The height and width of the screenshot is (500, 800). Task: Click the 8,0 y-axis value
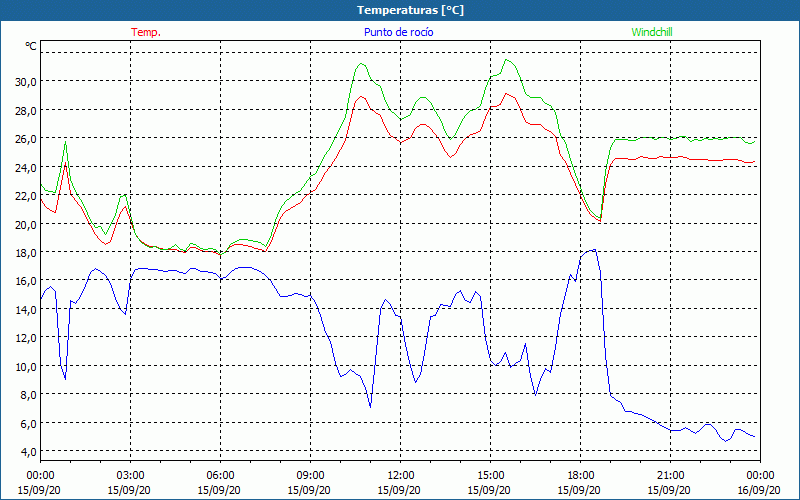(x=28, y=394)
